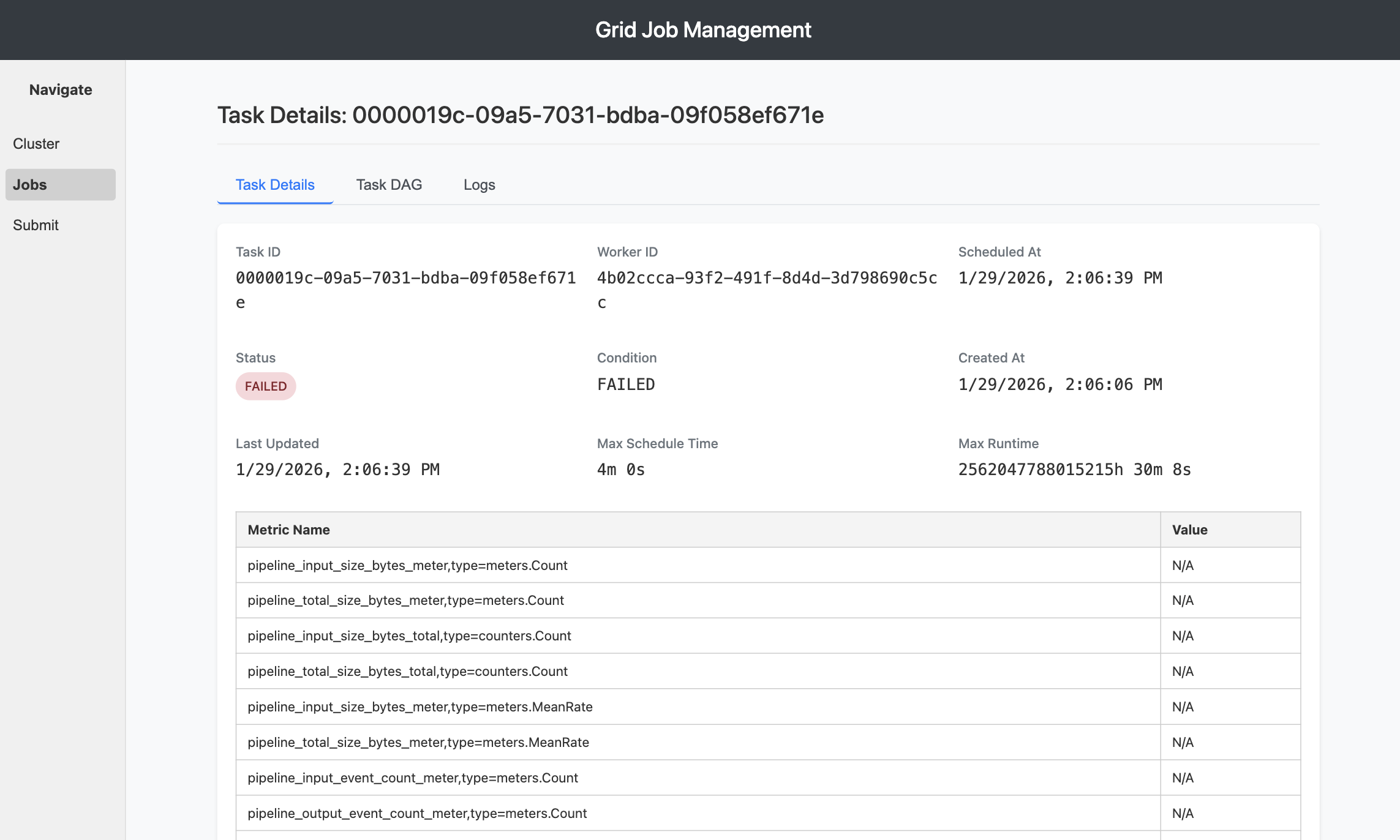The image size is (1400, 840).
Task: Go to the Submit page
Action: pyautogui.click(x=36, y=225)
